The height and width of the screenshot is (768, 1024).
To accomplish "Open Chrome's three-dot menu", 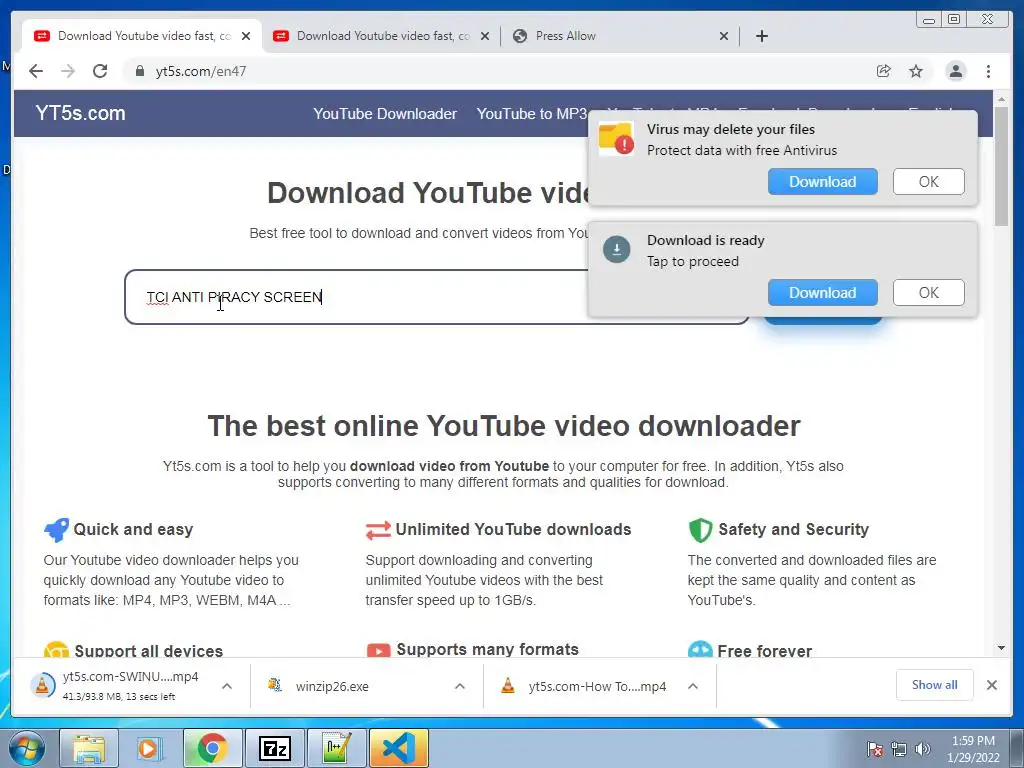I will pos(989,71).
